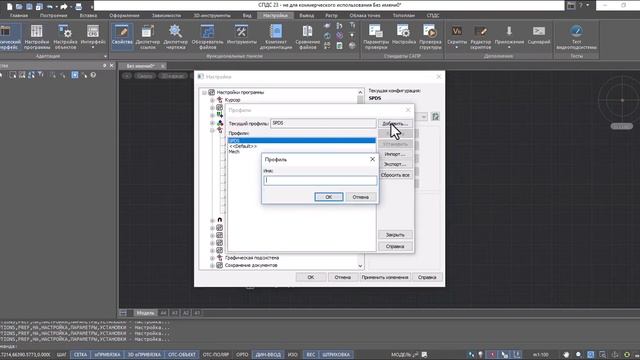Click the Сравнение файлов icon

307,37
